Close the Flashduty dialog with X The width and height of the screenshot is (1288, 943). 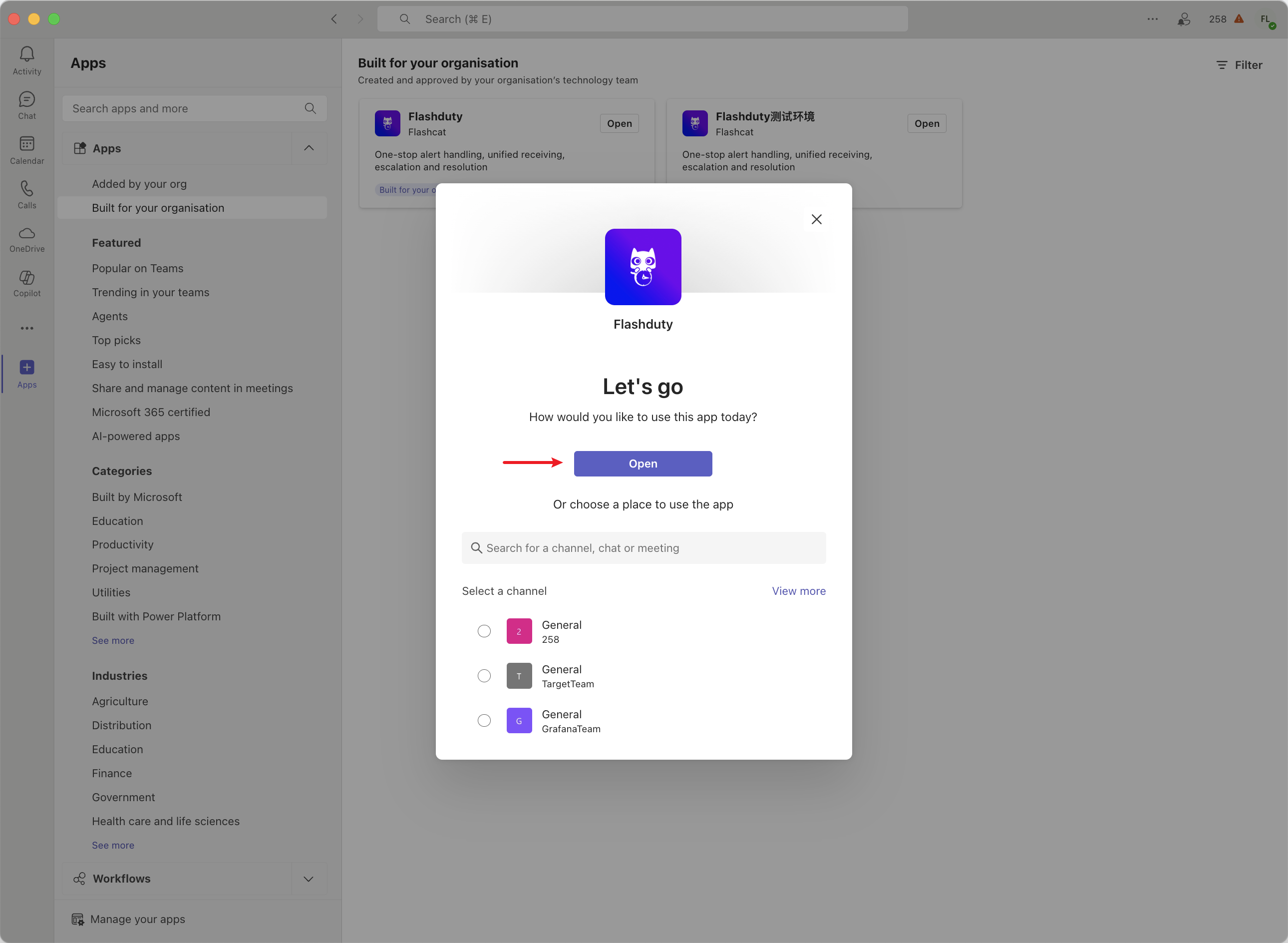coord(817,220)
